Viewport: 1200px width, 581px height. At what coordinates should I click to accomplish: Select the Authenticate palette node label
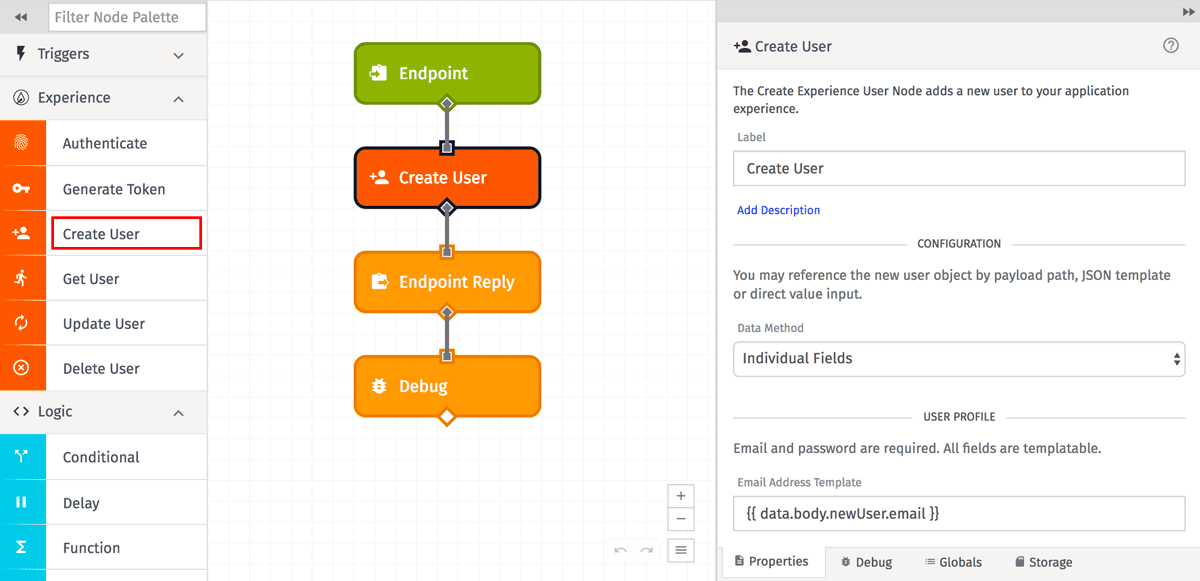tap(105, 143)
